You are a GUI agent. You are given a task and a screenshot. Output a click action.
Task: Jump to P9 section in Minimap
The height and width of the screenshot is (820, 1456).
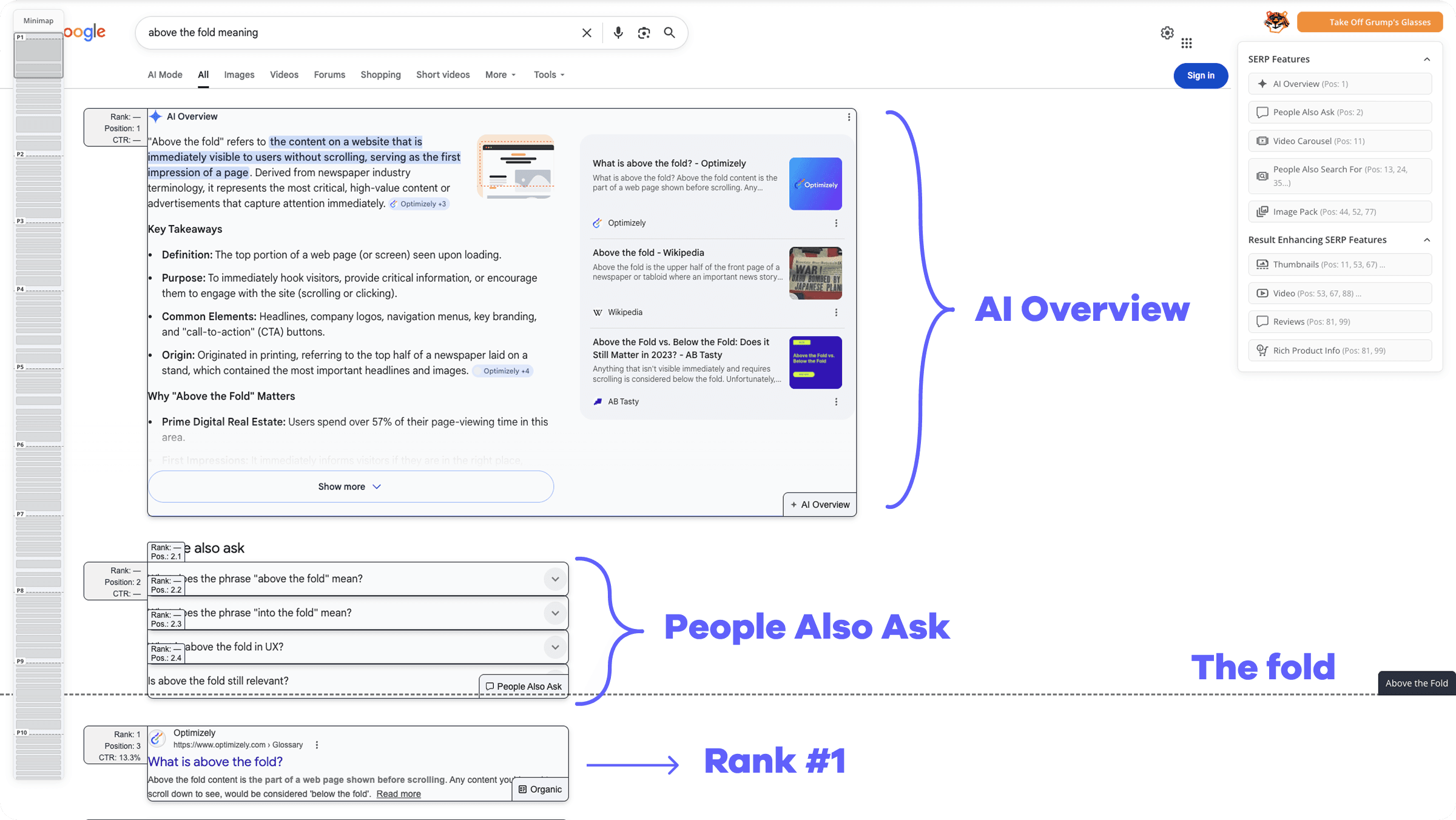pyautogui.click(x=21, y=661)
